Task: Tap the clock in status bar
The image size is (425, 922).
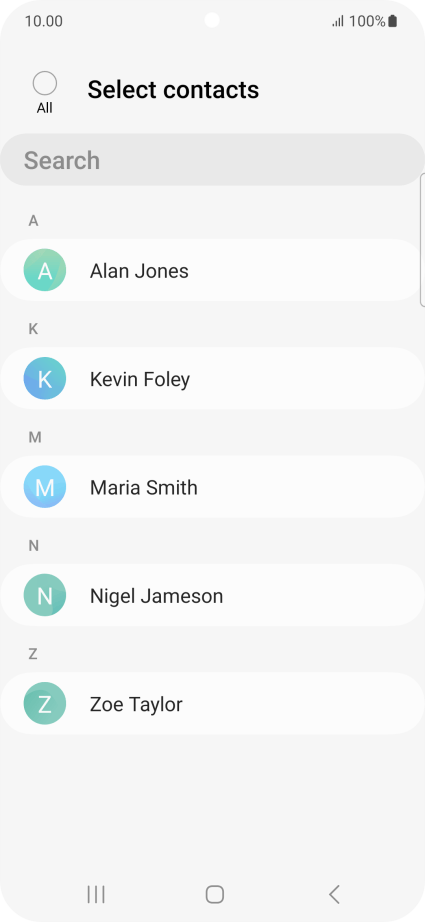Action: pos(43,22)
